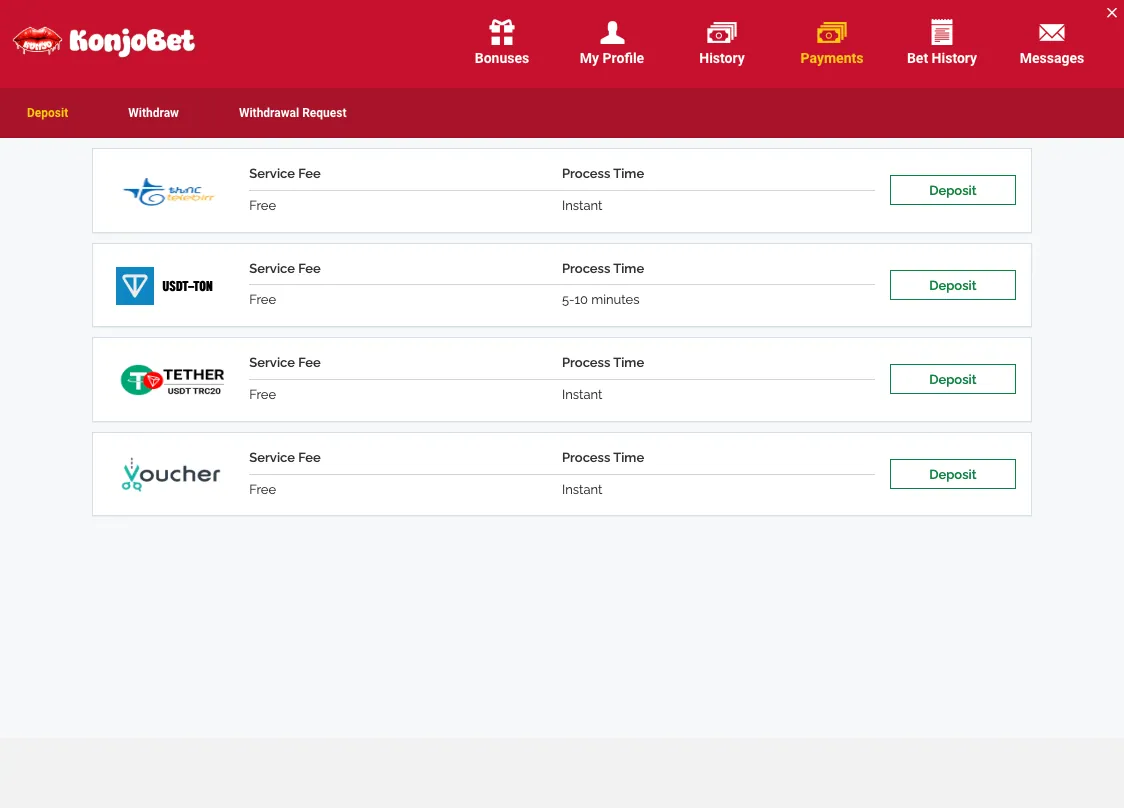Screen dimensions: 1124x808
Task: Open the History cash icon
Action: (721, 32)
